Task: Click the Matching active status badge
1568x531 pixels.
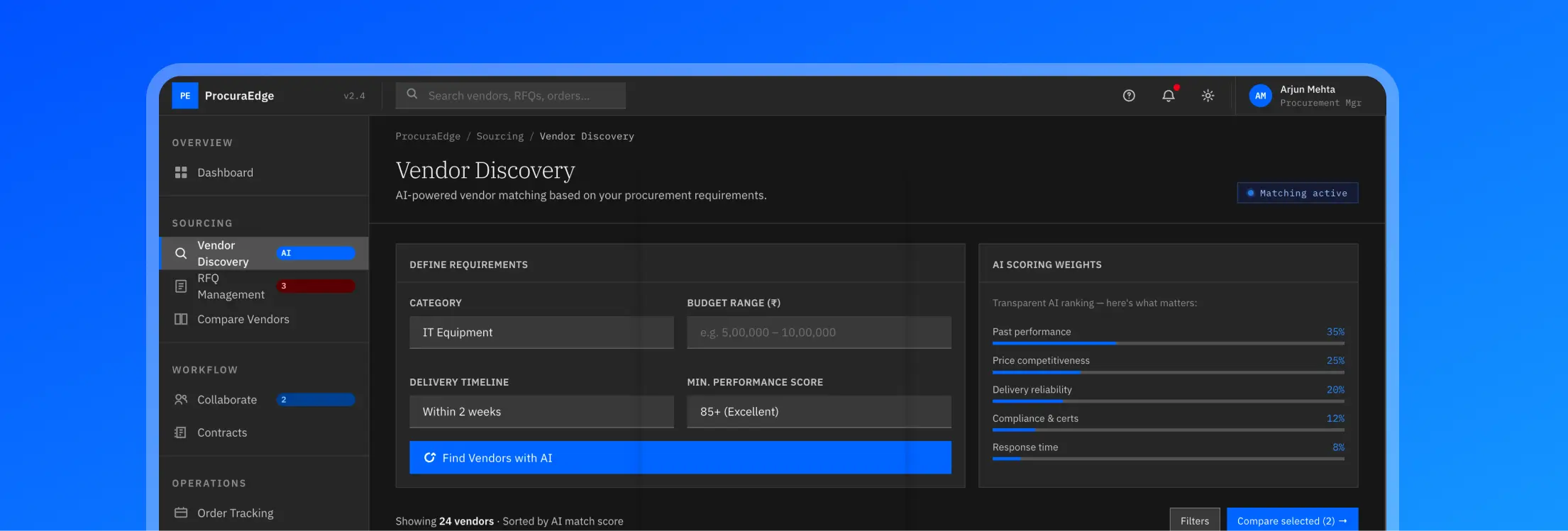Action: pyautogui.click(x=1298, y=193)
